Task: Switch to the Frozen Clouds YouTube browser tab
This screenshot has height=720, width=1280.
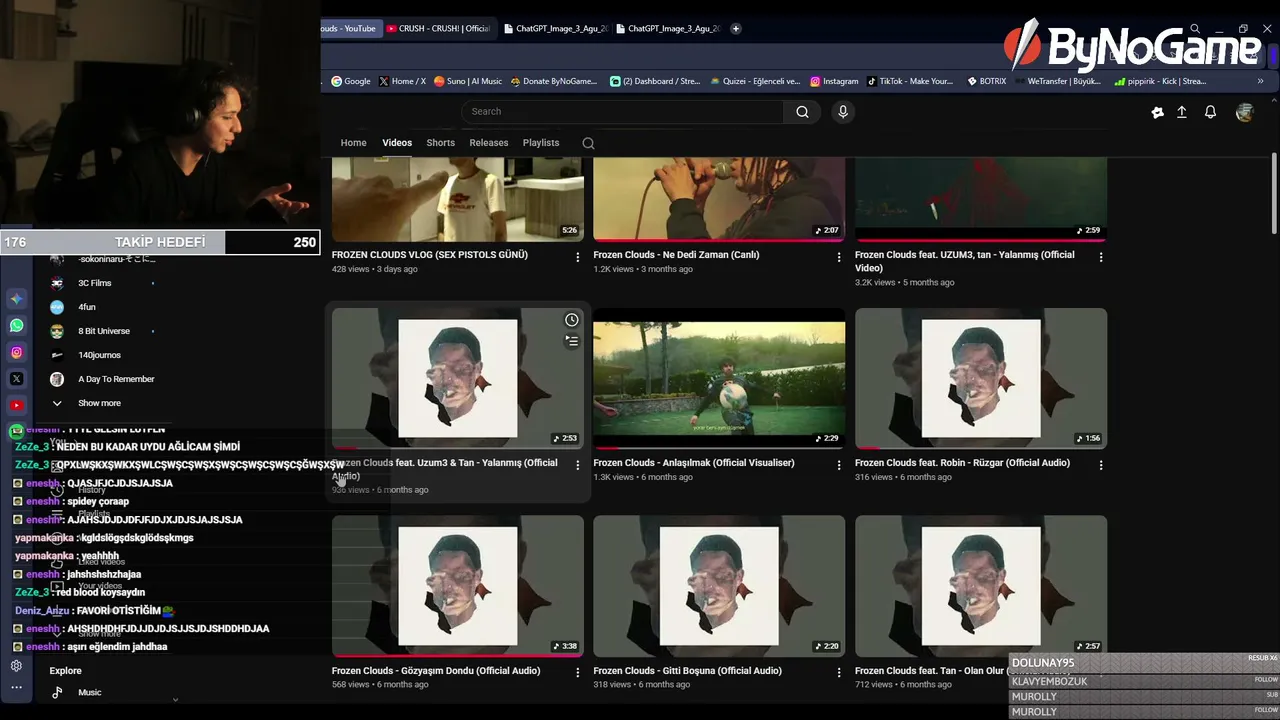Action: [349, 29]
